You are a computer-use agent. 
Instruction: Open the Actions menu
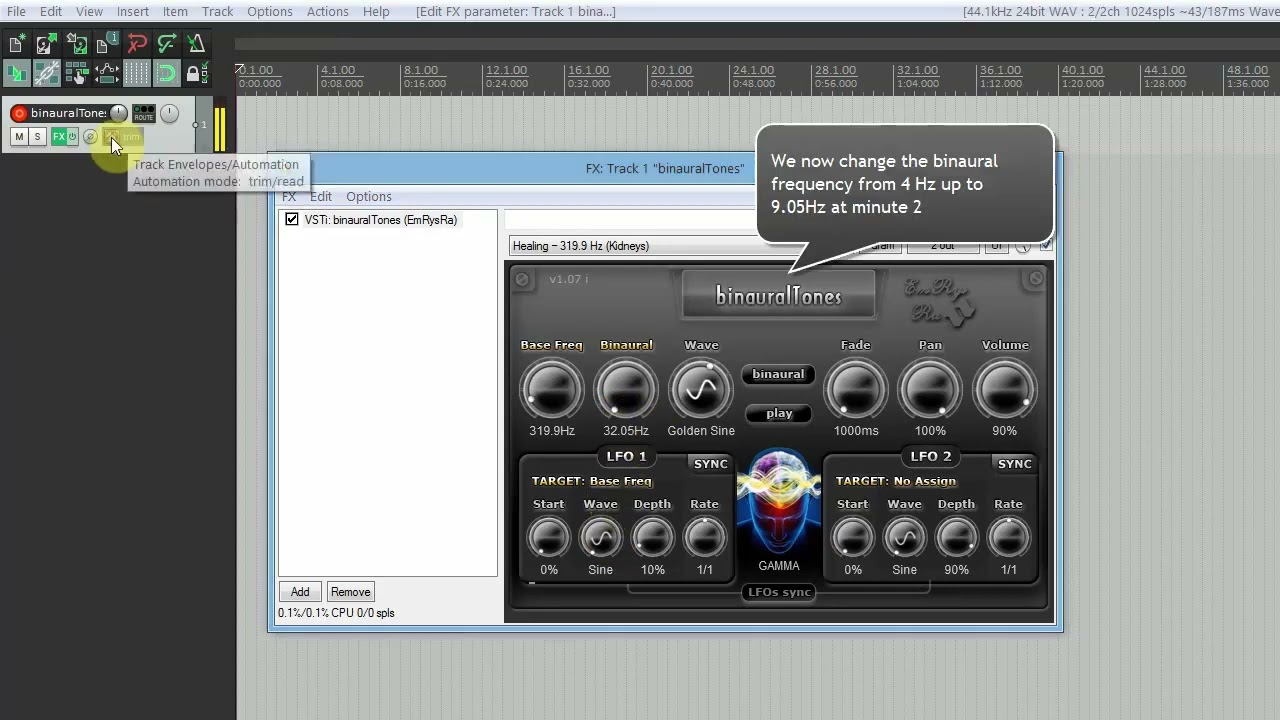point(327,11)
